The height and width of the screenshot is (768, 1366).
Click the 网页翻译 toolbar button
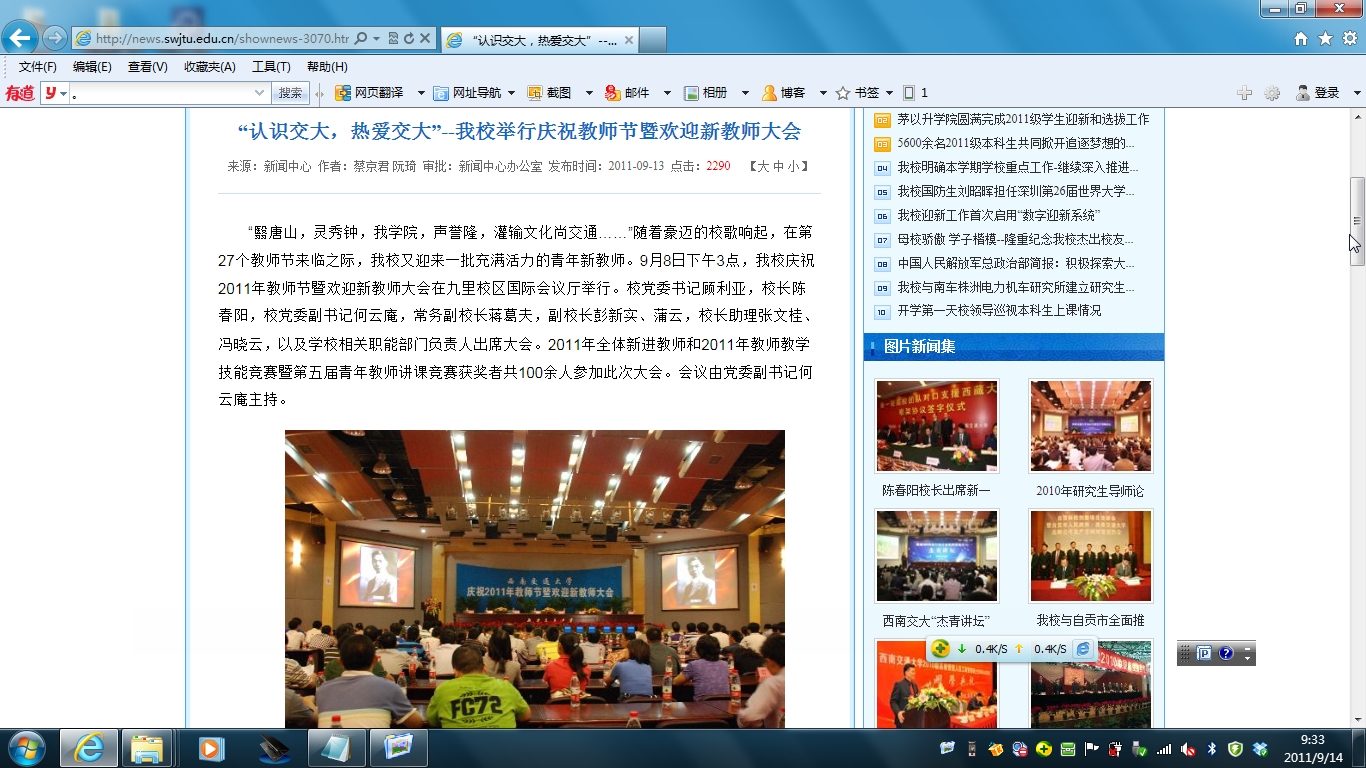[x=369, y=93]
